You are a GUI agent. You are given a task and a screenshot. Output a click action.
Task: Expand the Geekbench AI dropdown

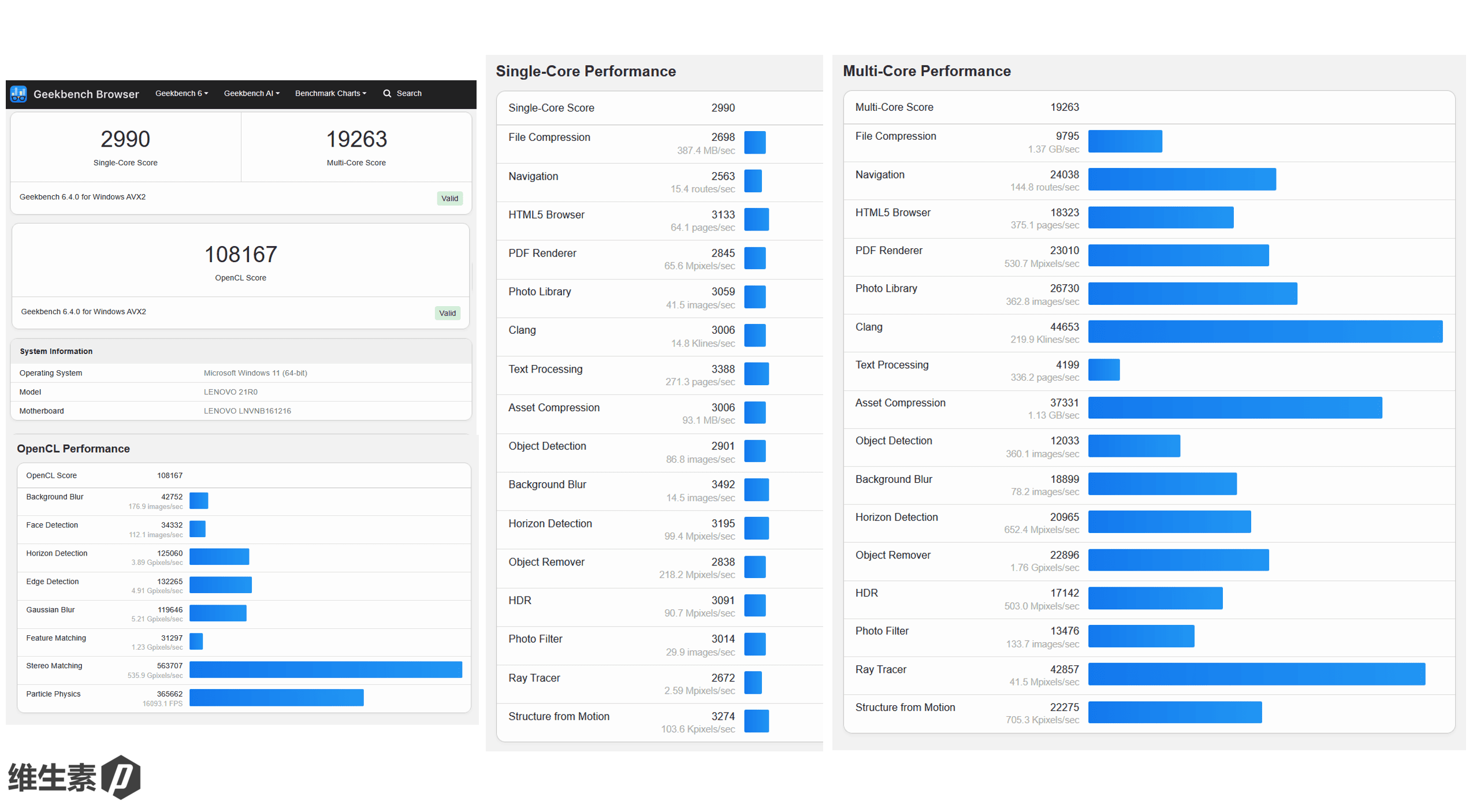(251, 94)
